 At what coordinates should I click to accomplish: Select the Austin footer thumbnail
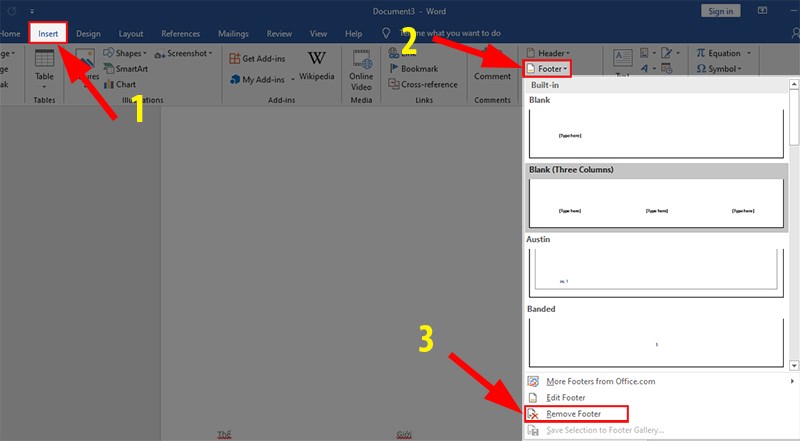point(656,273)
